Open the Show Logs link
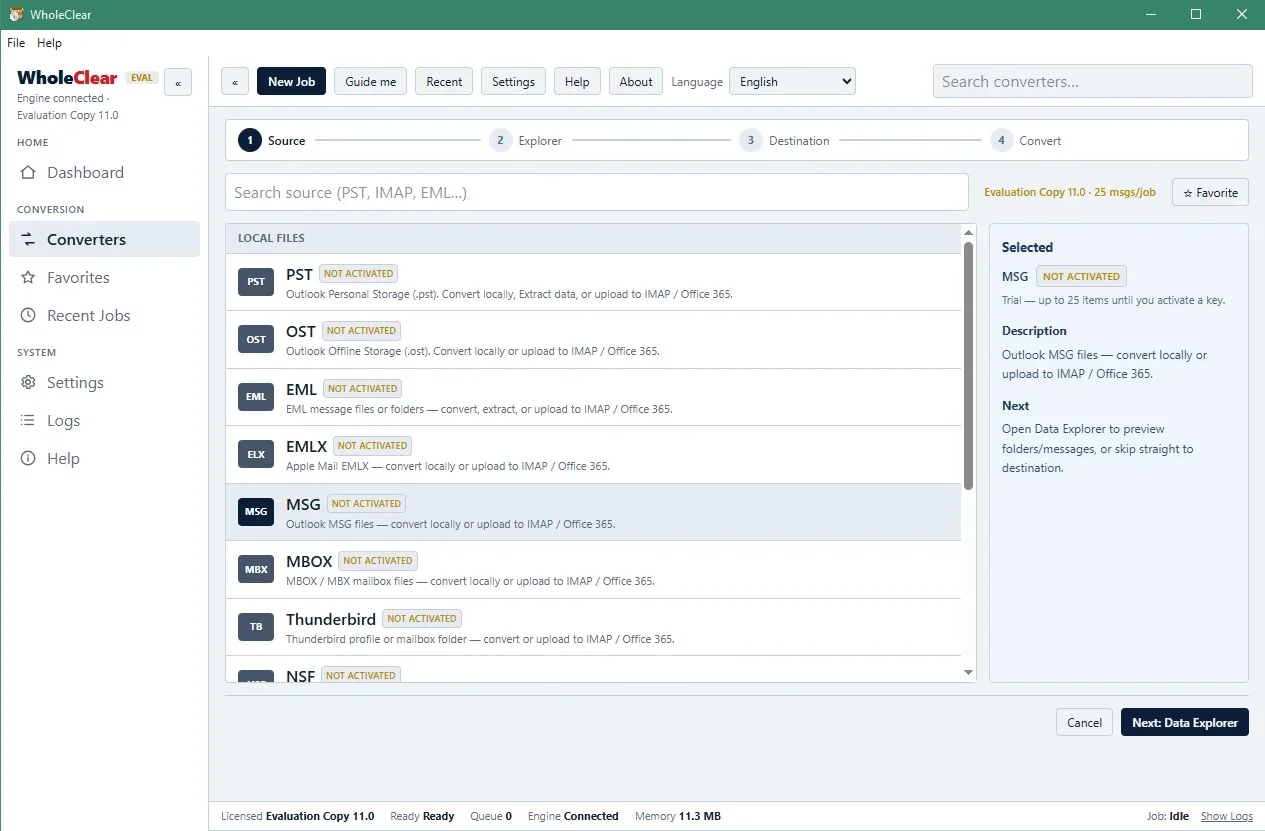The height and width of the screenshot is (831, 1265). [x=1226, y=816]
